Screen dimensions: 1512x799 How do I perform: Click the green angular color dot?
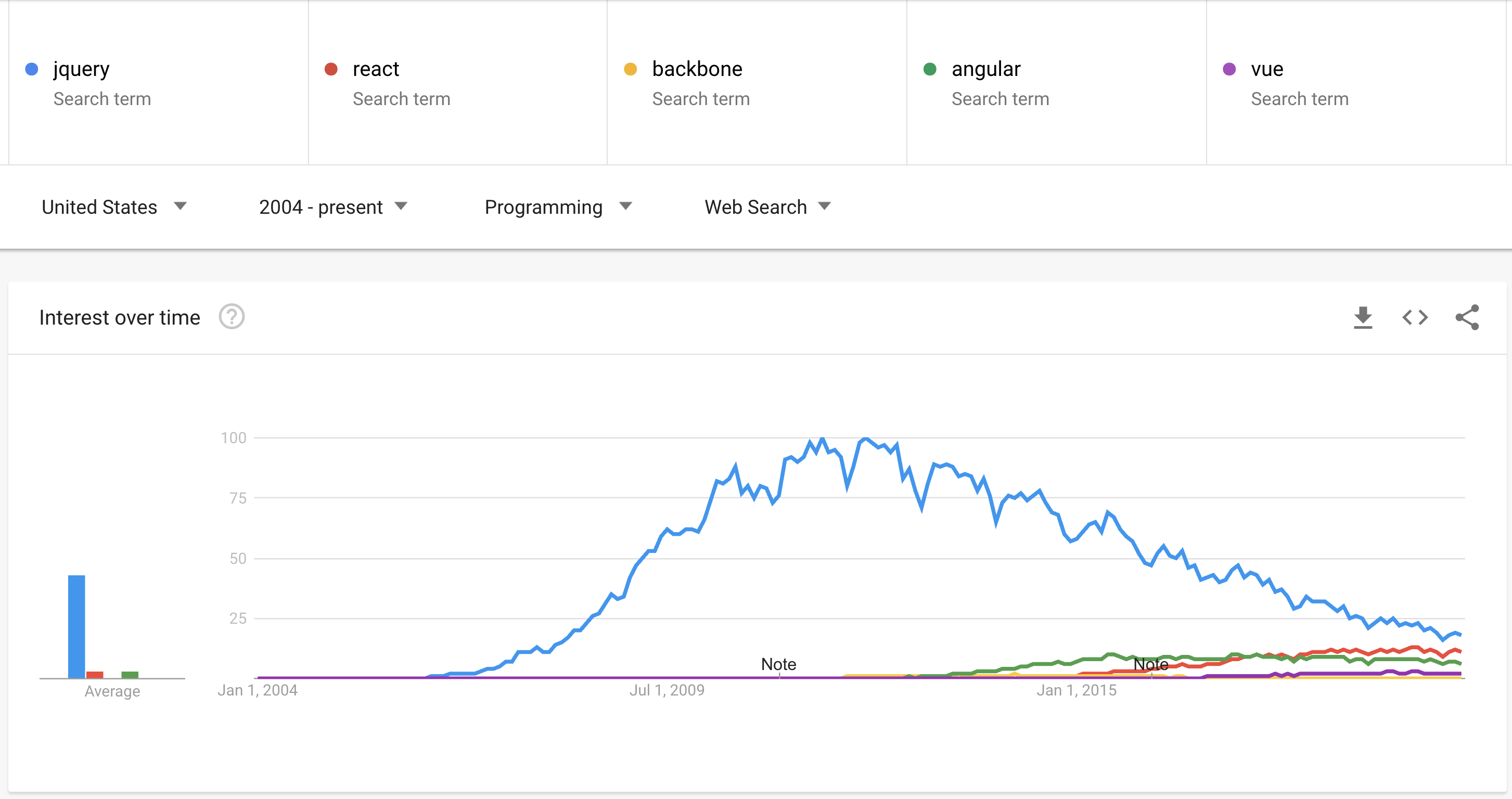tap(930, 69)
